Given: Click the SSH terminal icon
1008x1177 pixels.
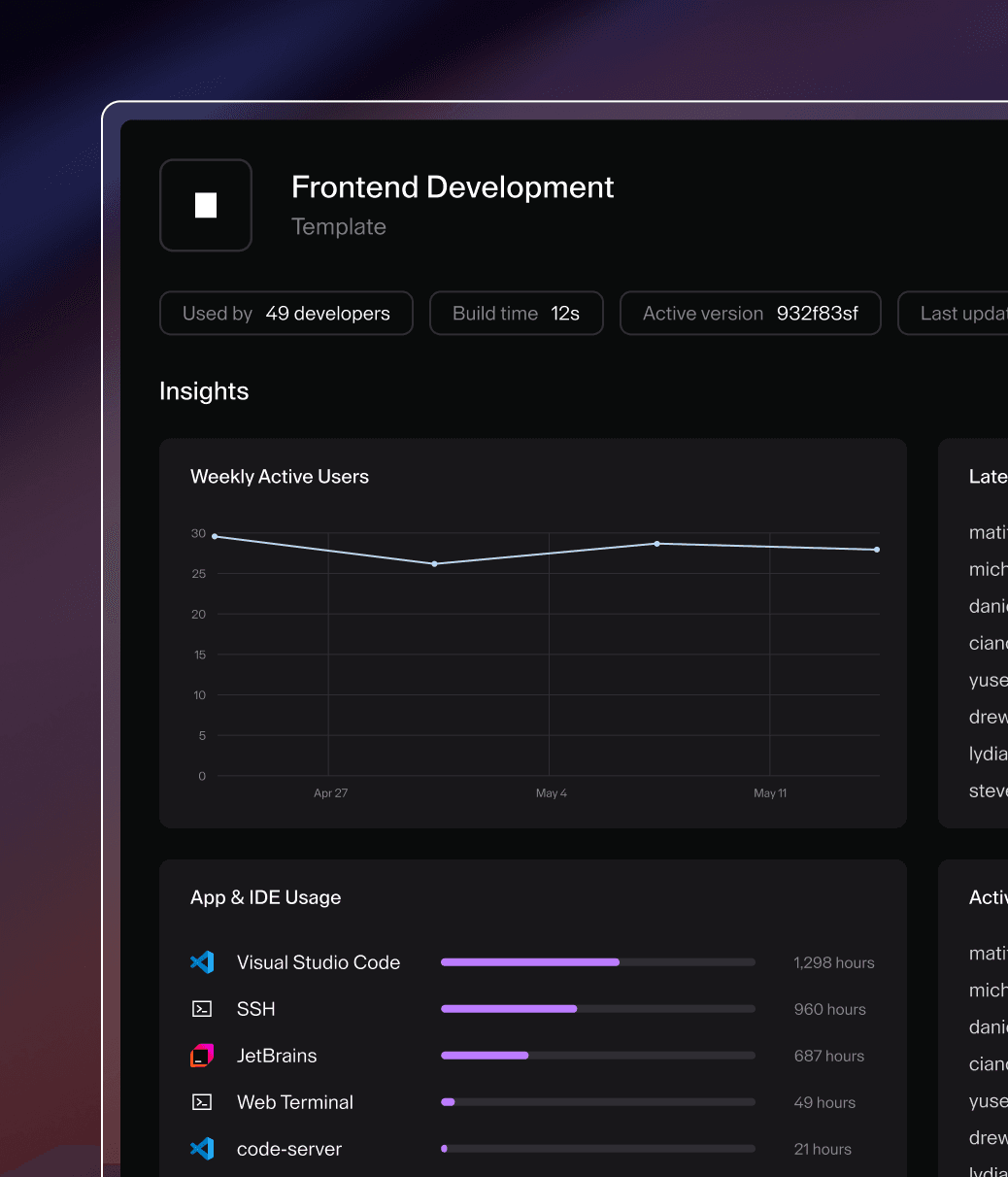Looking at the screenshot, I should [x=202, y=1009].
